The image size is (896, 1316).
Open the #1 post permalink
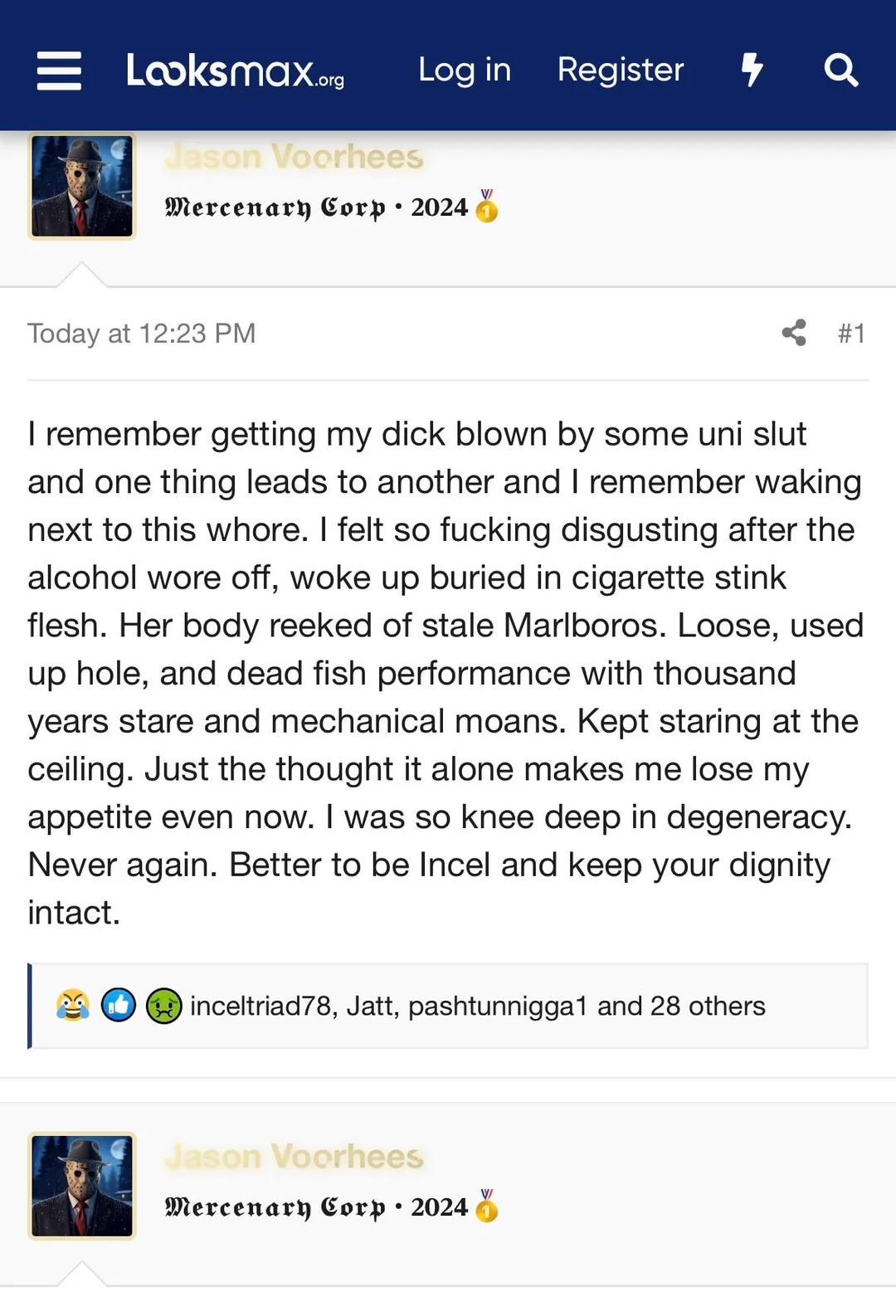coord(851,333)
